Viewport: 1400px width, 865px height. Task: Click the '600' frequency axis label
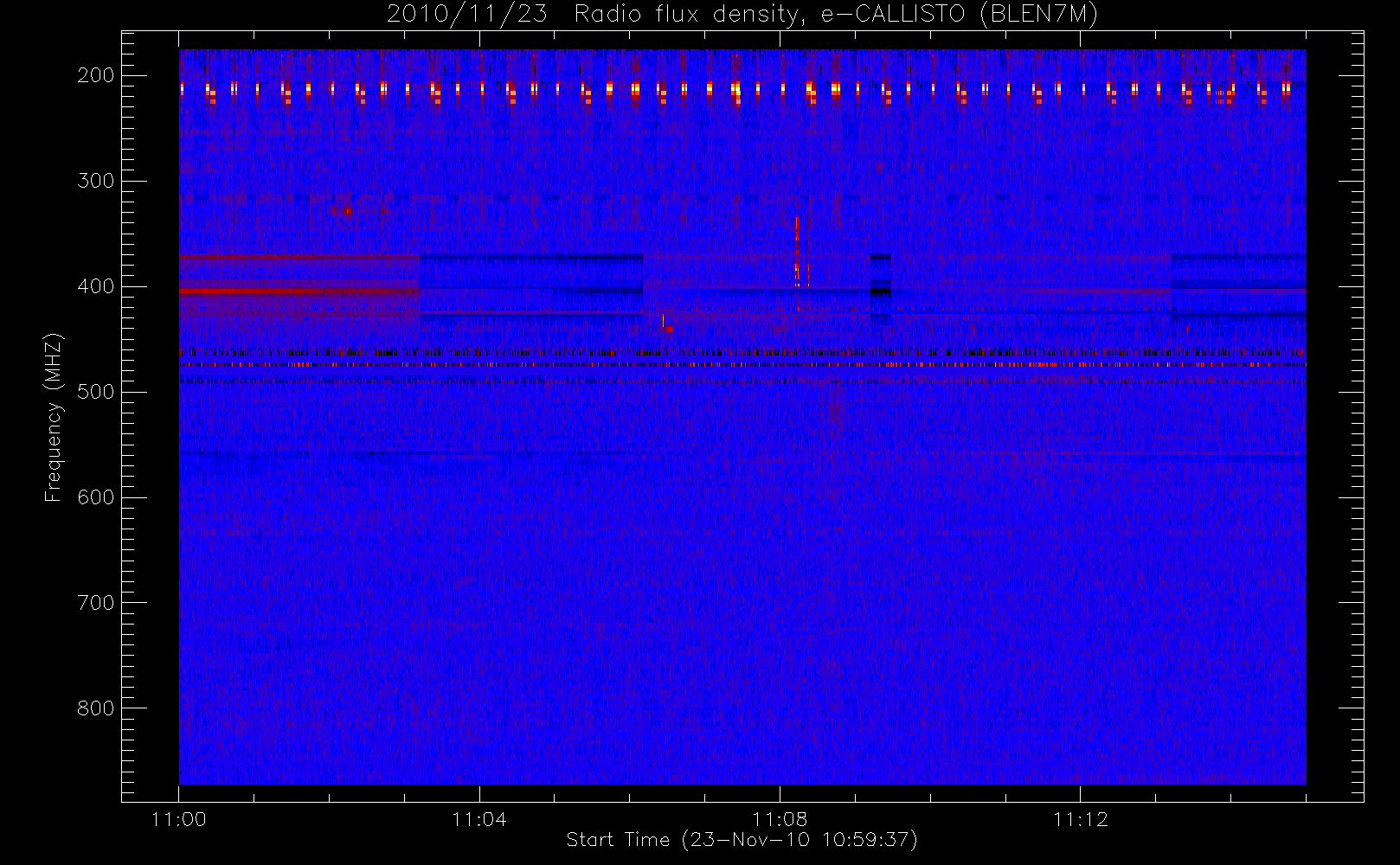(x=96, y=497)
